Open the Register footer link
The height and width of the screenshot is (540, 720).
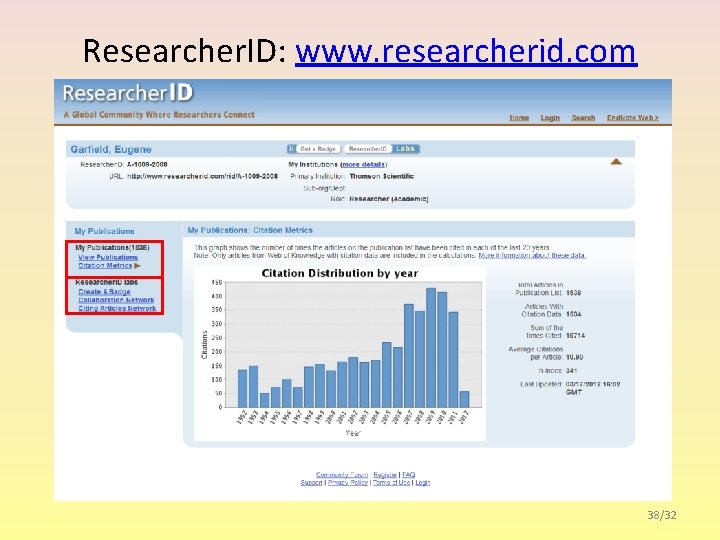(385, 475)
